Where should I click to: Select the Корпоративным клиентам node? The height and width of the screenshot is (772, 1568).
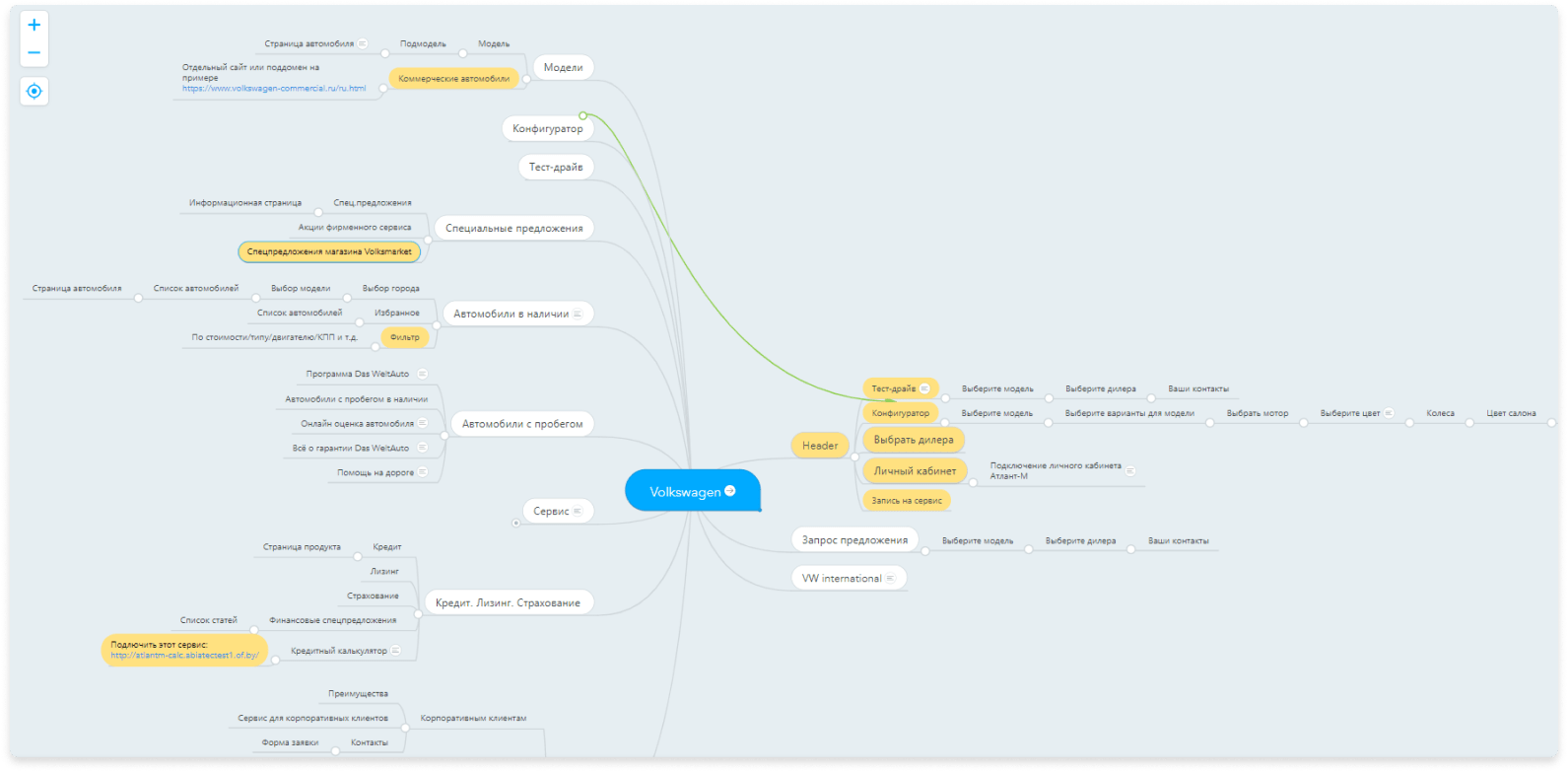tap(473, 718)
